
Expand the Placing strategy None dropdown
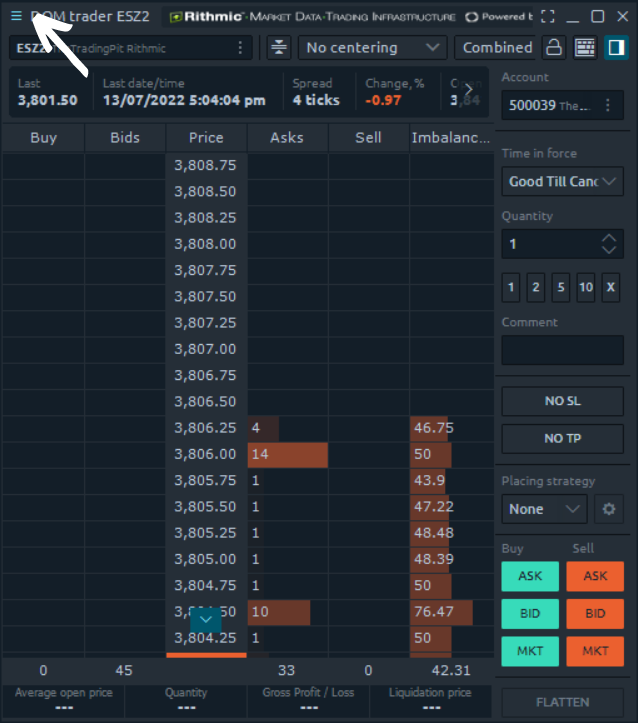(x=544, y=508)
